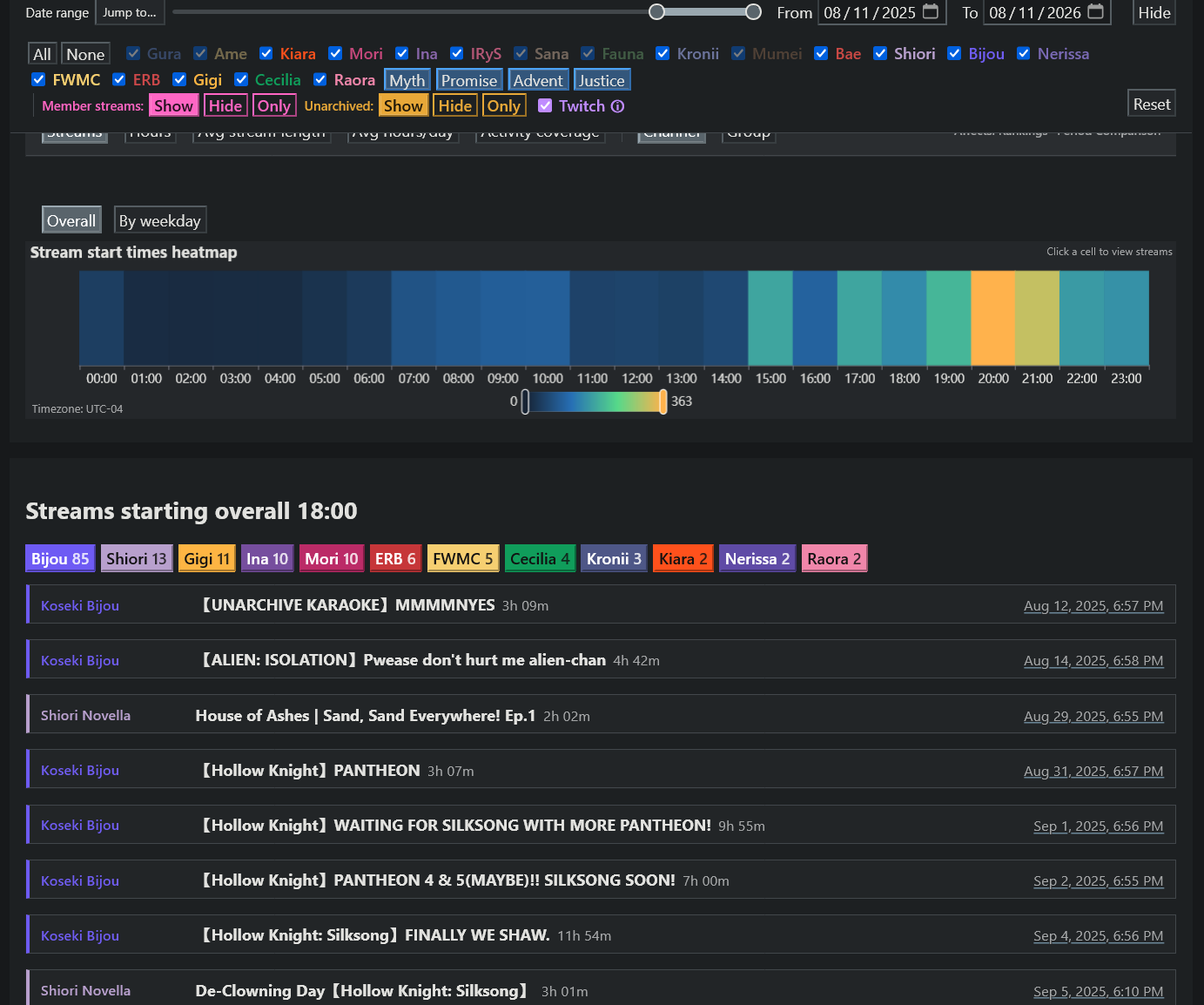The width and height of the screenshot is (1204, 1005).
Task: Filter streams by the Nerissa 2 tag
Action: tap(757, 558)
